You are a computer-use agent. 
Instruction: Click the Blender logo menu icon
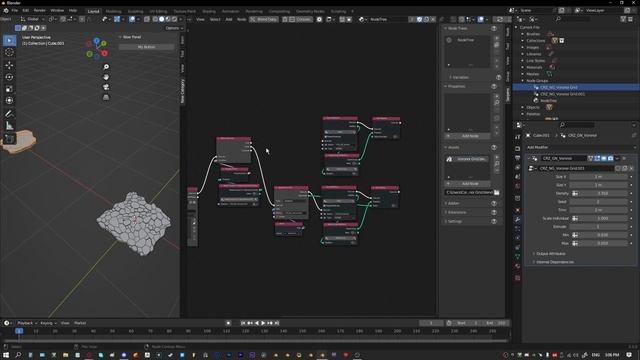point(6,11)
